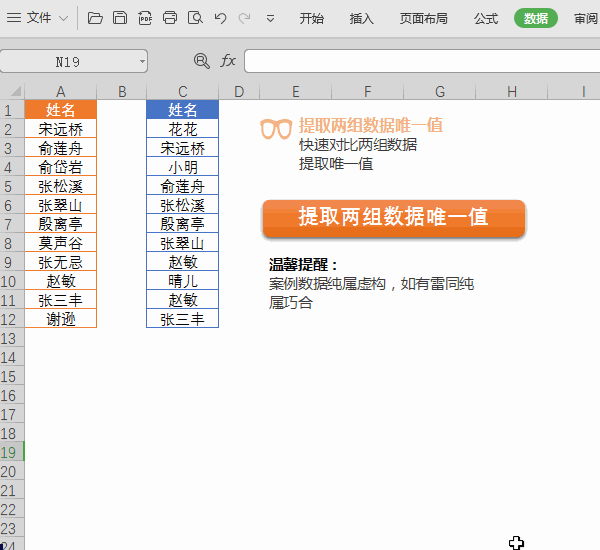Expand quick access toolbar customize arrow
The image size is (600, 550).
270,18
